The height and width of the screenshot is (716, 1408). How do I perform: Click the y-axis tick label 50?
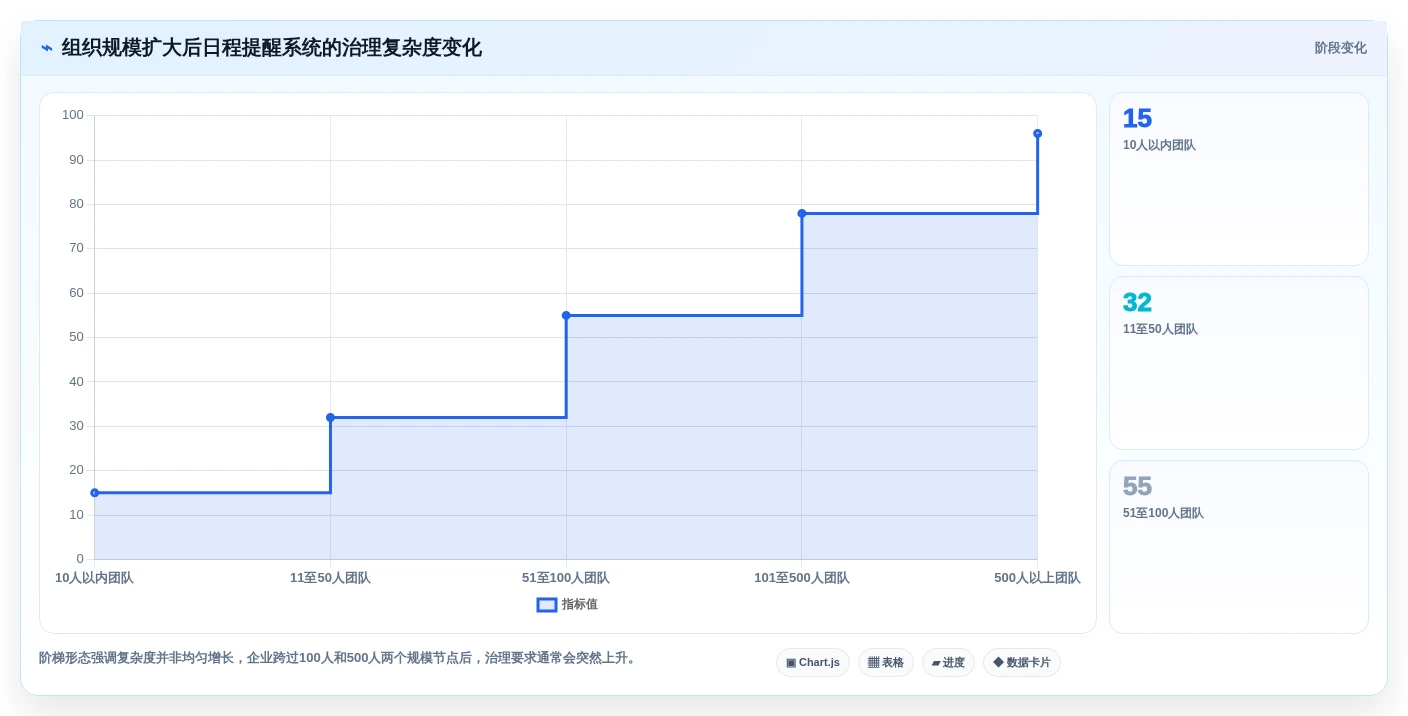coord(77,337)
